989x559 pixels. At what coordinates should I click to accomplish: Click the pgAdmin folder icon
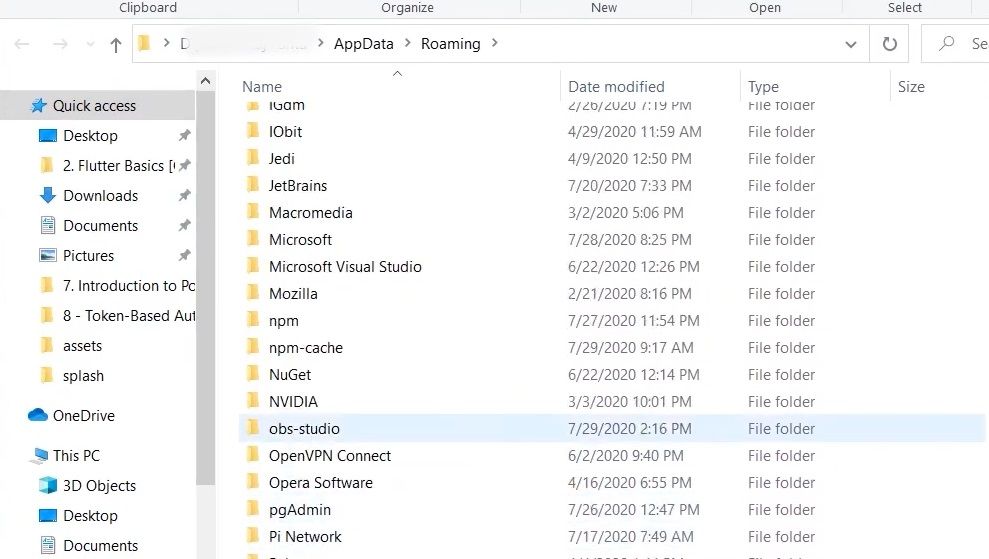click(253, 509)
